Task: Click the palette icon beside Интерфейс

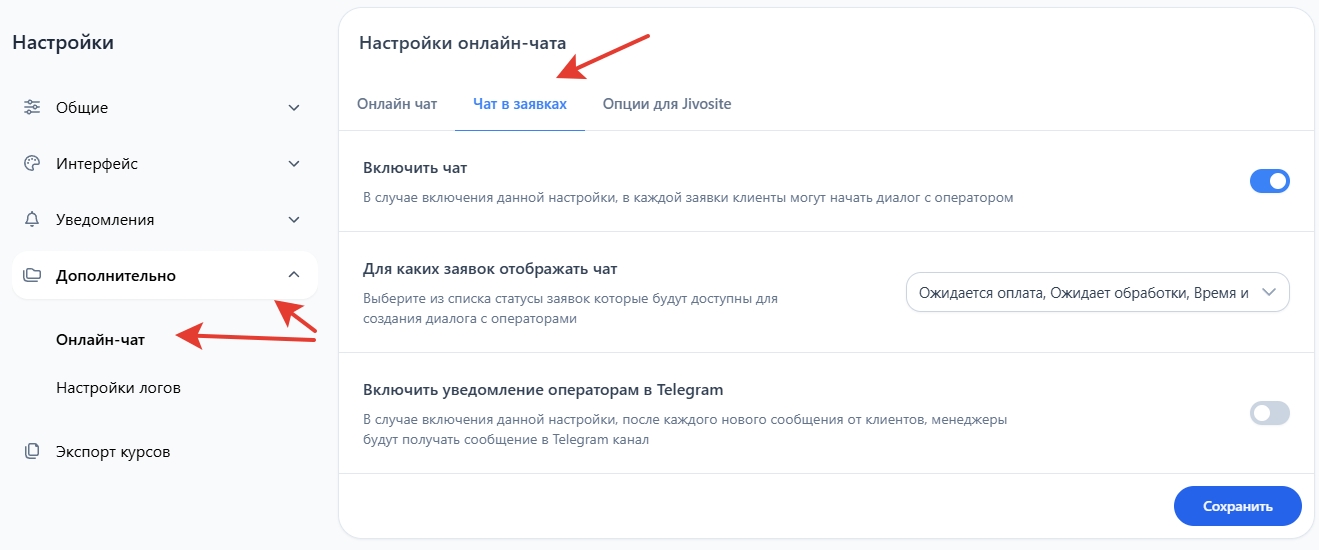Action: (x=32, y=163)
